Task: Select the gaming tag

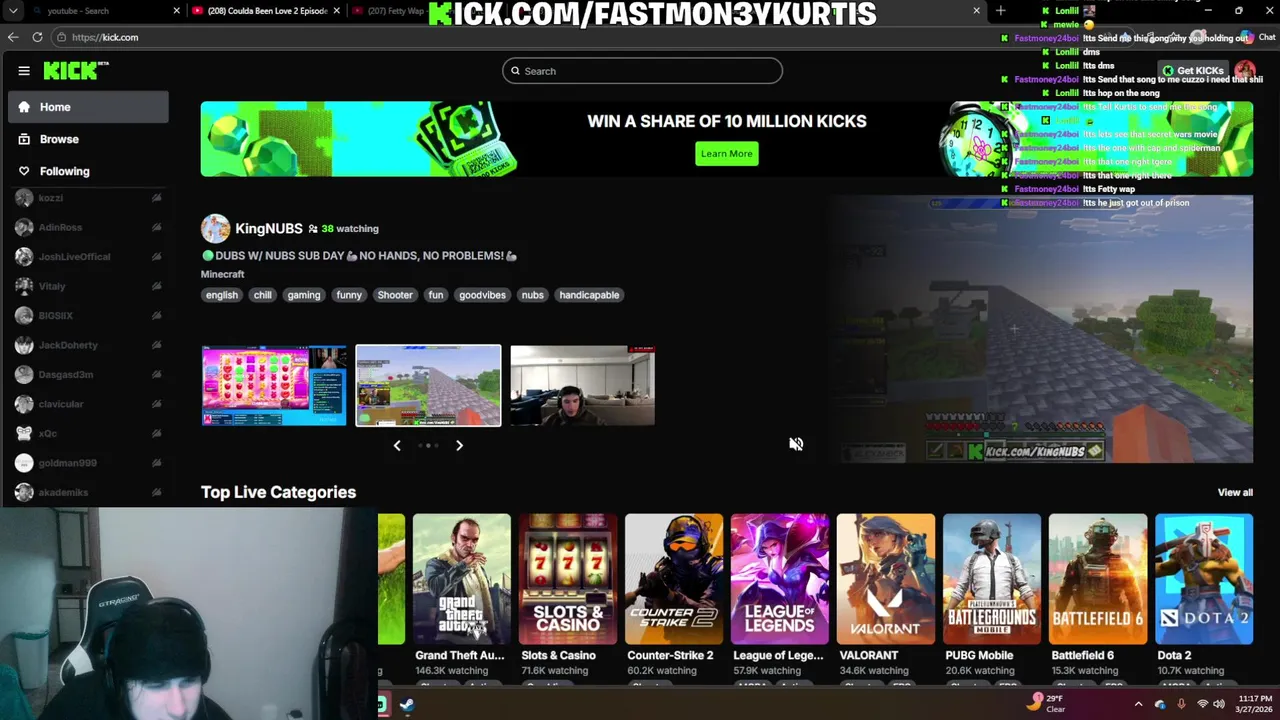Action: [x=304, y=295]
